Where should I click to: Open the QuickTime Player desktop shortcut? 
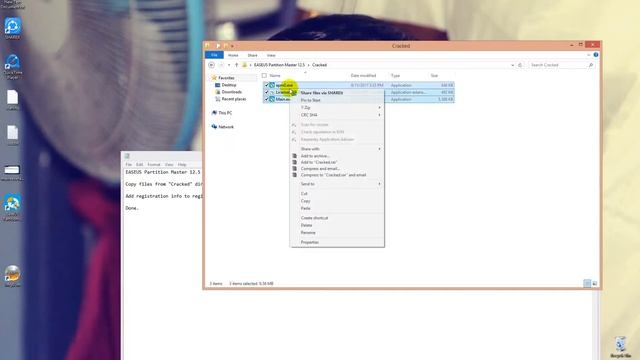13,65
